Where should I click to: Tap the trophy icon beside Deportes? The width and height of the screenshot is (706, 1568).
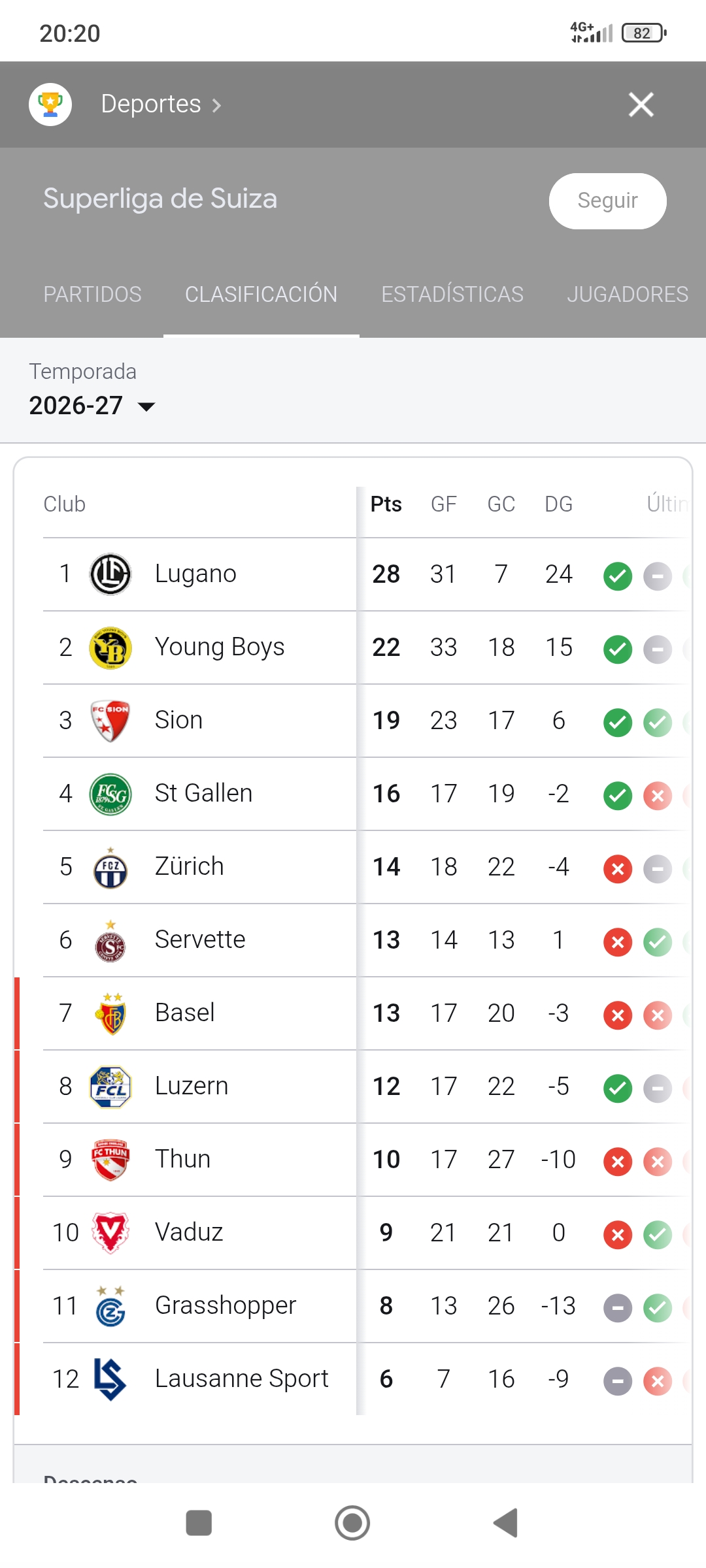(50, 105)
